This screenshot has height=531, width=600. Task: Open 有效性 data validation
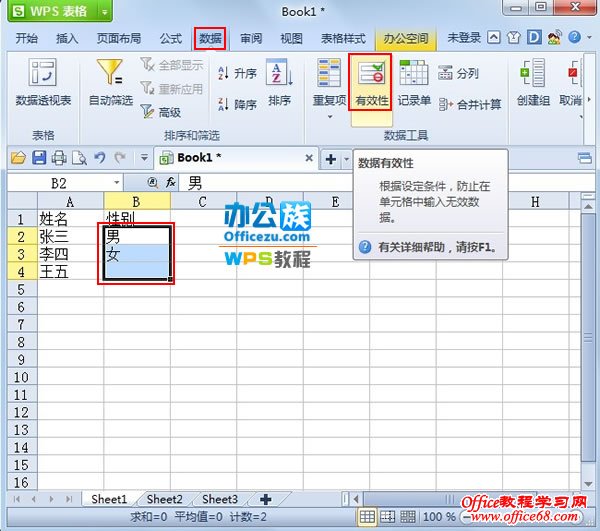(x=370, y=82)
